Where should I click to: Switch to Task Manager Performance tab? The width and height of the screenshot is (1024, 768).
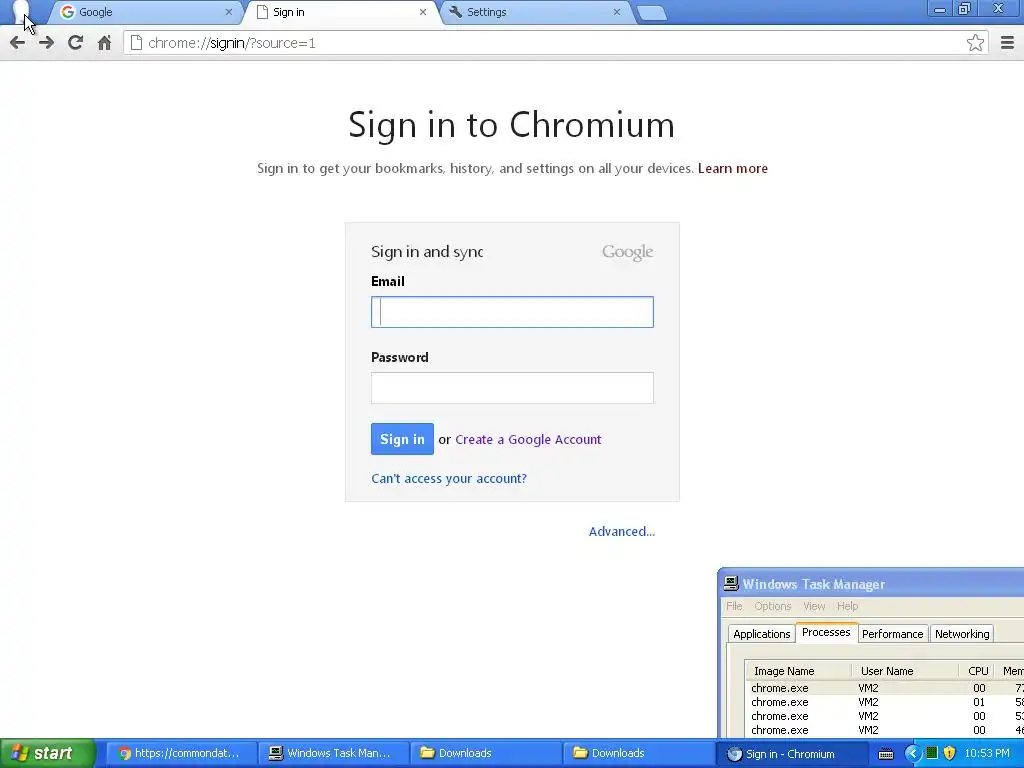point(892,633)
